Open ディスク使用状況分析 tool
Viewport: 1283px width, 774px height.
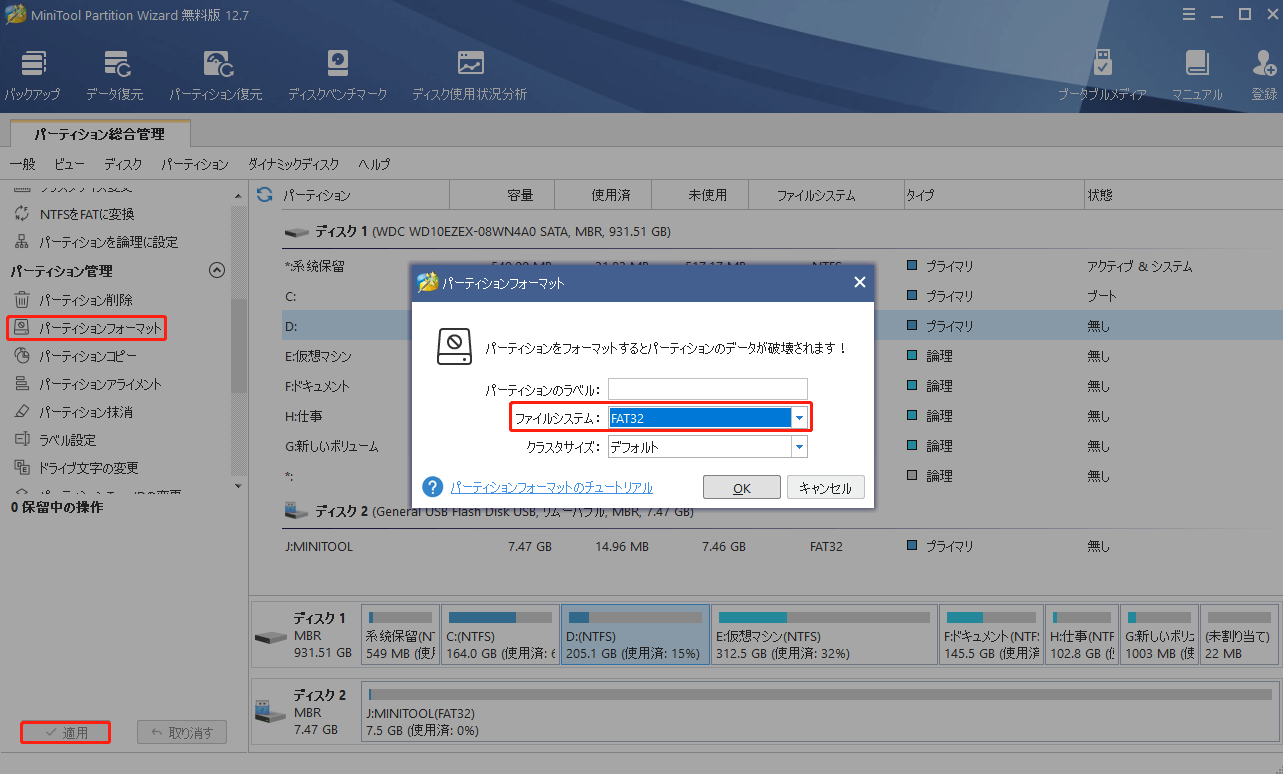pos(470,75)
